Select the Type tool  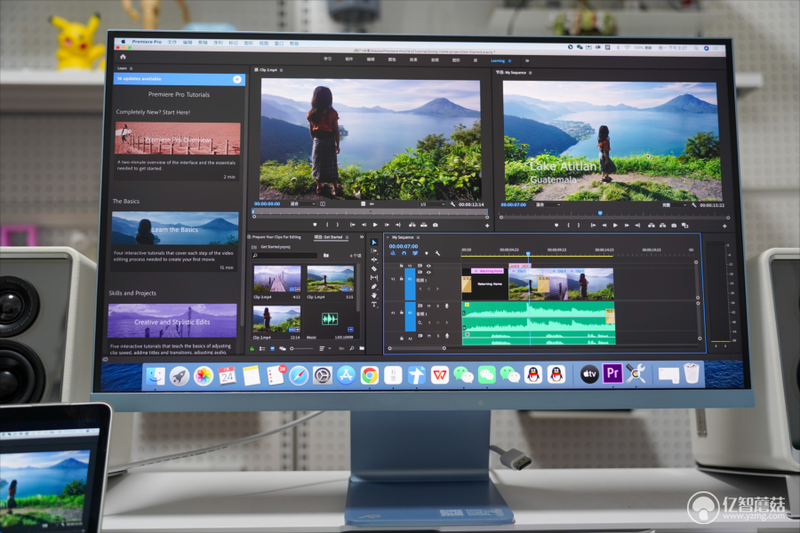(374, 304)
